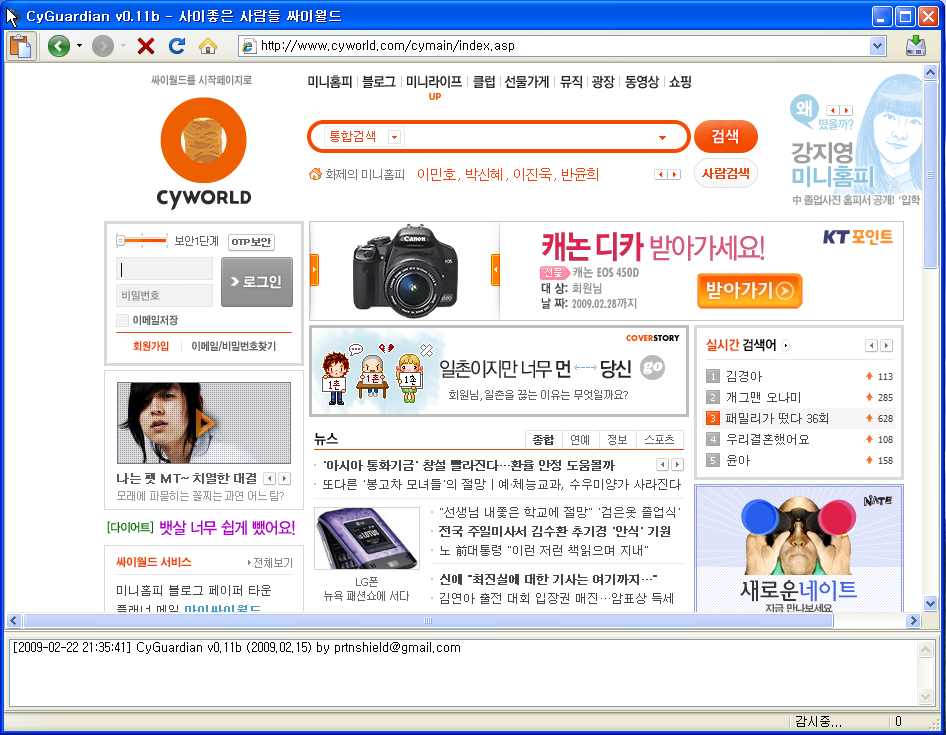
Task: Click the go icon in cover story banner
Action: click(x=652, y=367)
